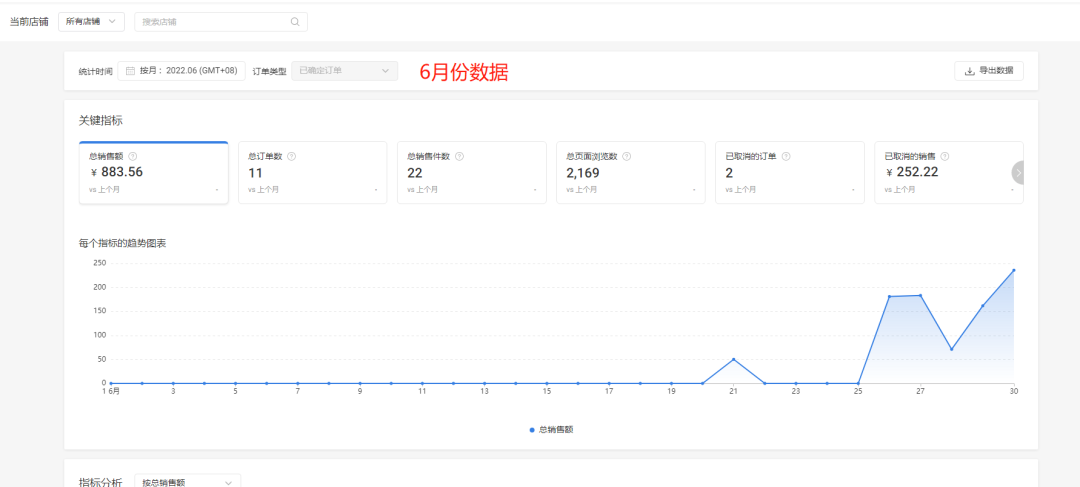This screenshot has height=487, width=1080.
Task: Click the 导出数据 export button
Action: pos(988,70)
